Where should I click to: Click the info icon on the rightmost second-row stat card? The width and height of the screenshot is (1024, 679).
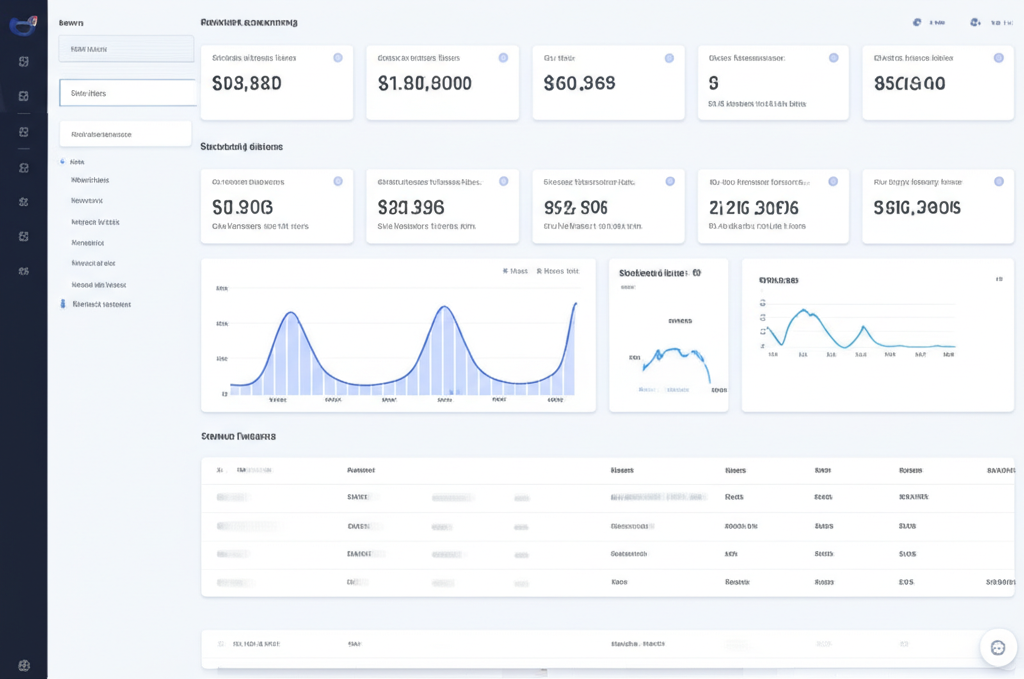[996, 182]
